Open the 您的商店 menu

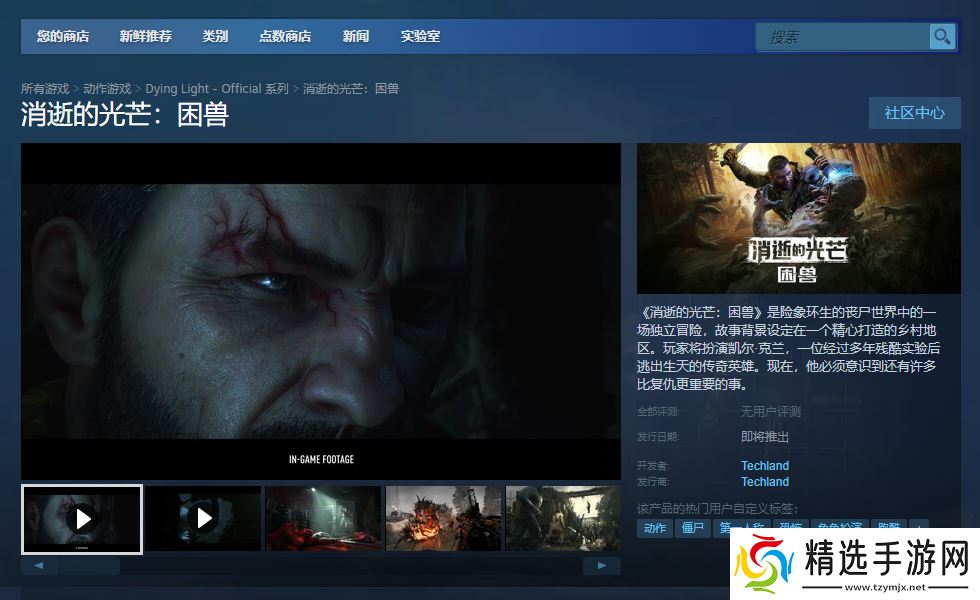63,37
